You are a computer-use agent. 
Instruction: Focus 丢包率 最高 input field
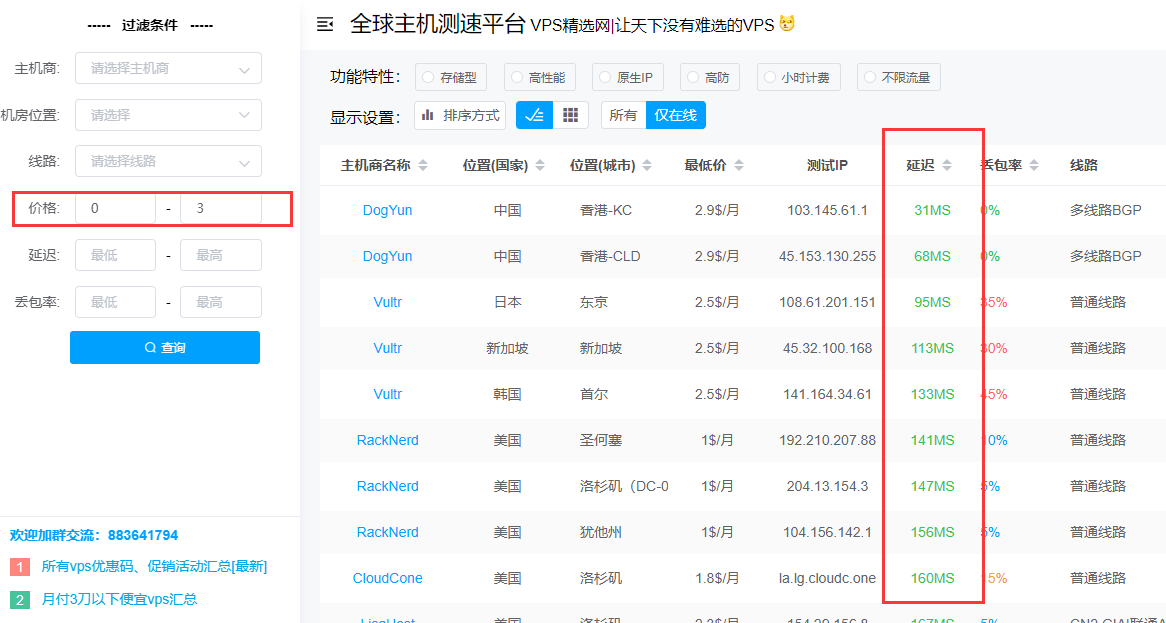(x=221, y=302)
